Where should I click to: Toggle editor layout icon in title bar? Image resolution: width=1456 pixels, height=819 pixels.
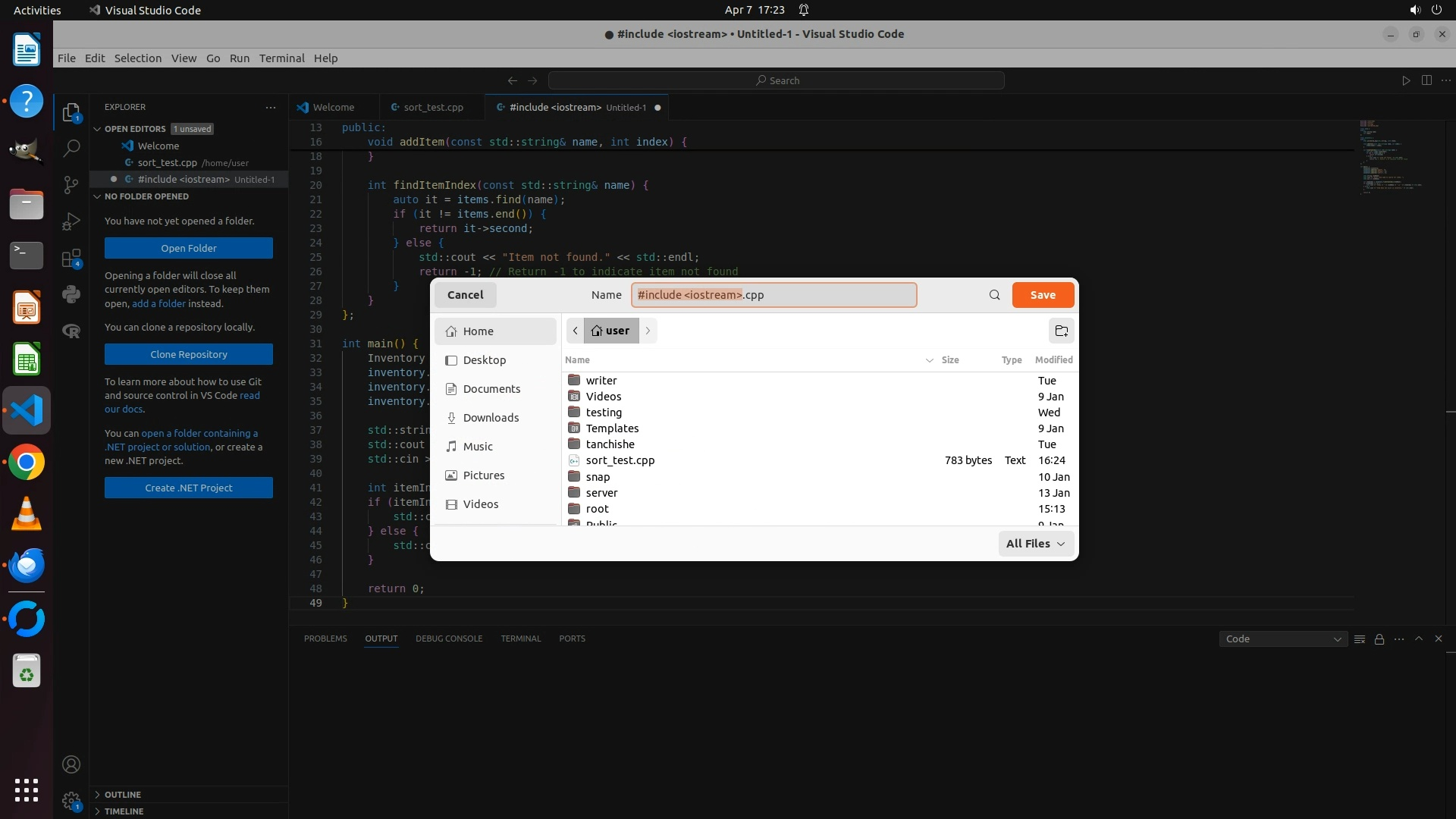point(1426,80)
